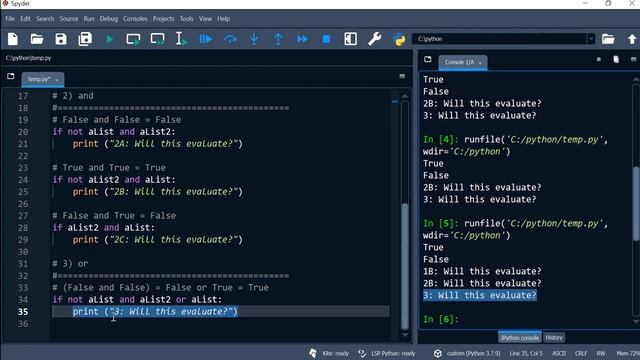Click RW permissions status entry

[x=601, y=353]
